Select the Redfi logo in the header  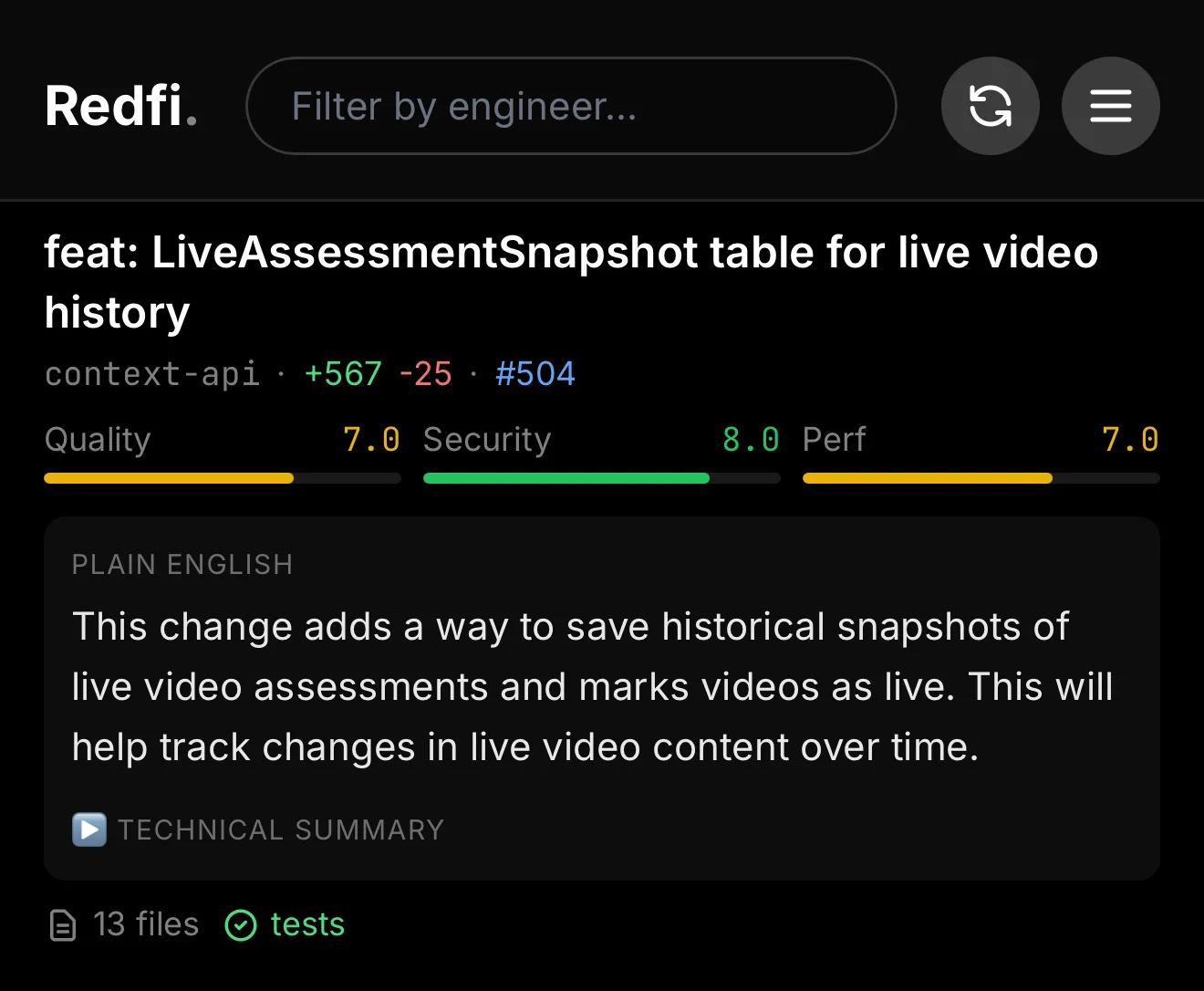click(x=119, y=104)
